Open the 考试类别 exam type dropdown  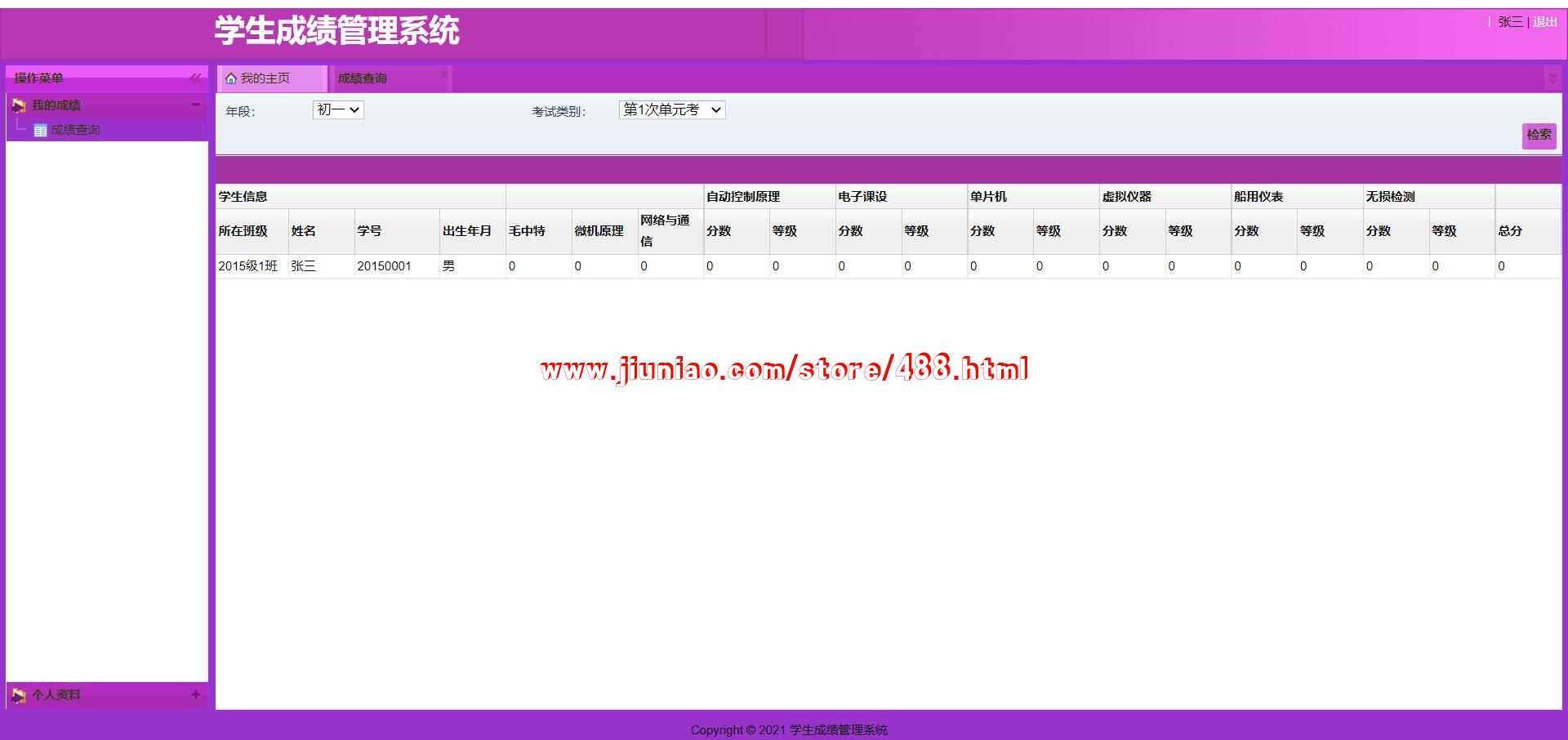tap(672, 109)
